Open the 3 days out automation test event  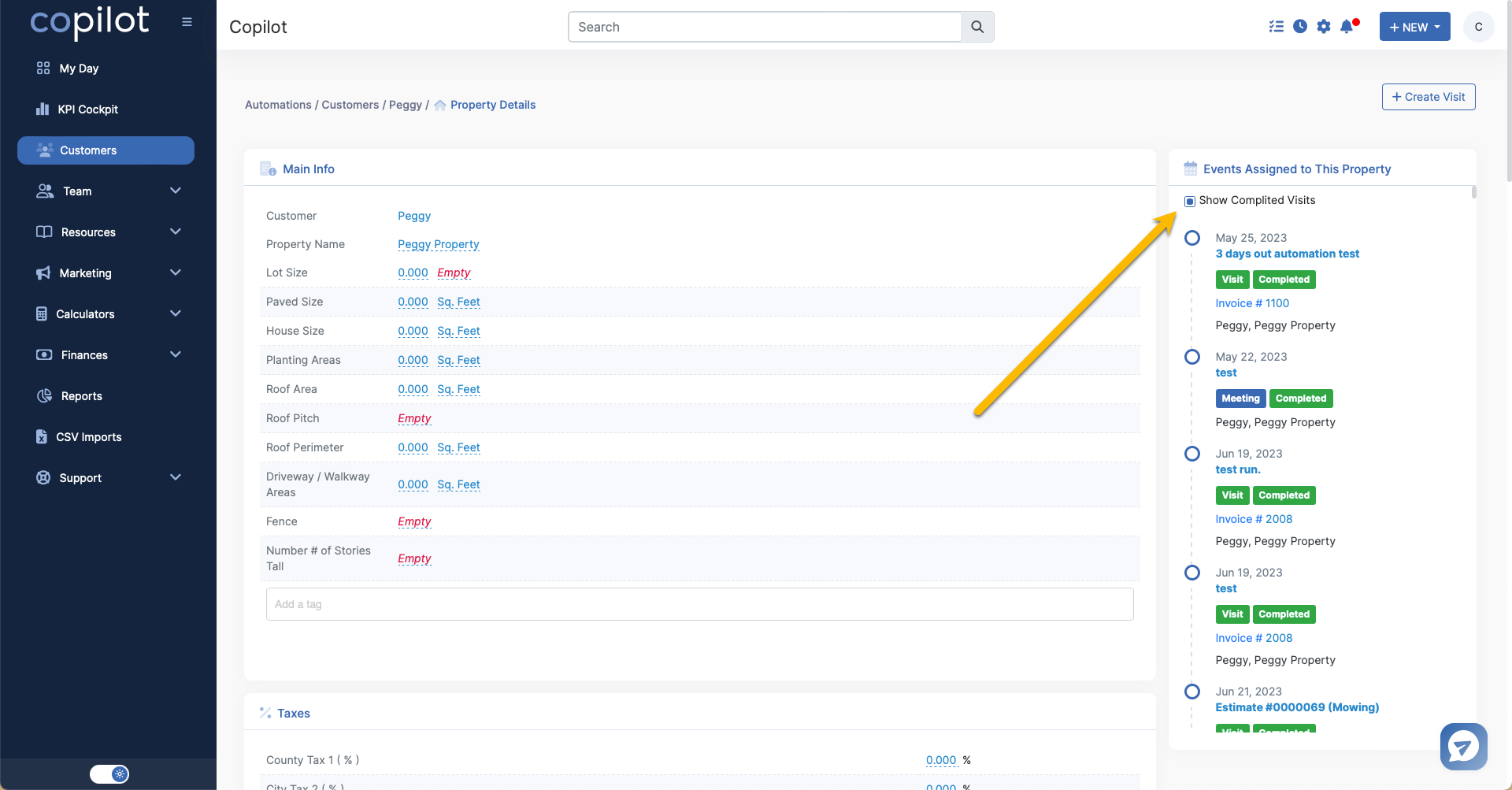(x=1287, y=254)
